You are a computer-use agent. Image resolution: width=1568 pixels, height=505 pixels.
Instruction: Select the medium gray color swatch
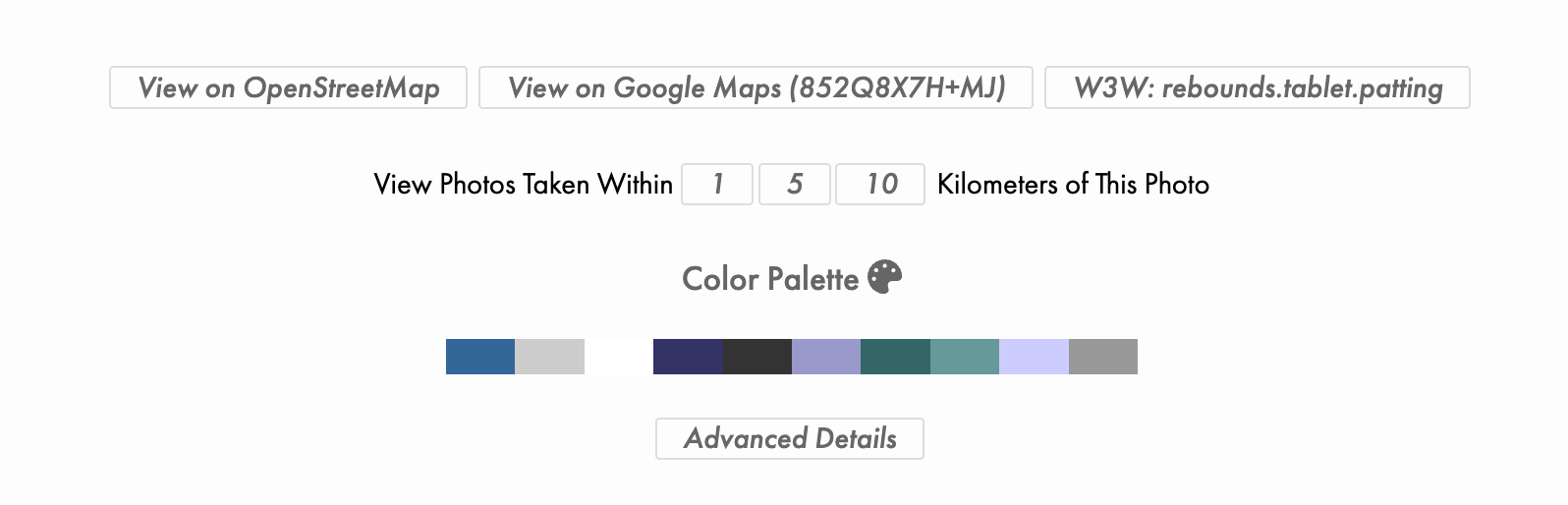pos(1103,357)
